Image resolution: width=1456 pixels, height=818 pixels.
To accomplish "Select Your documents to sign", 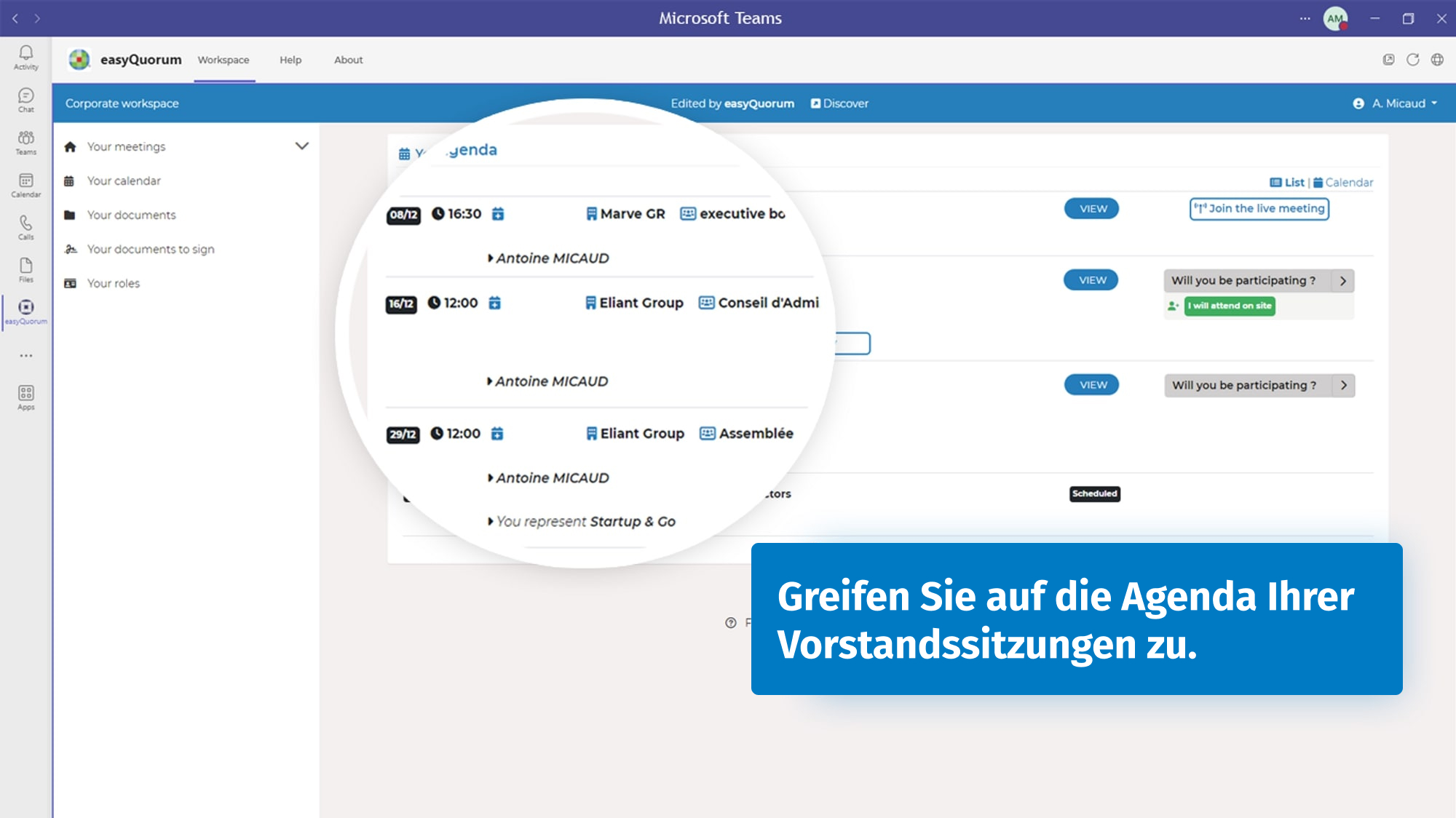I will click(150, 249).
